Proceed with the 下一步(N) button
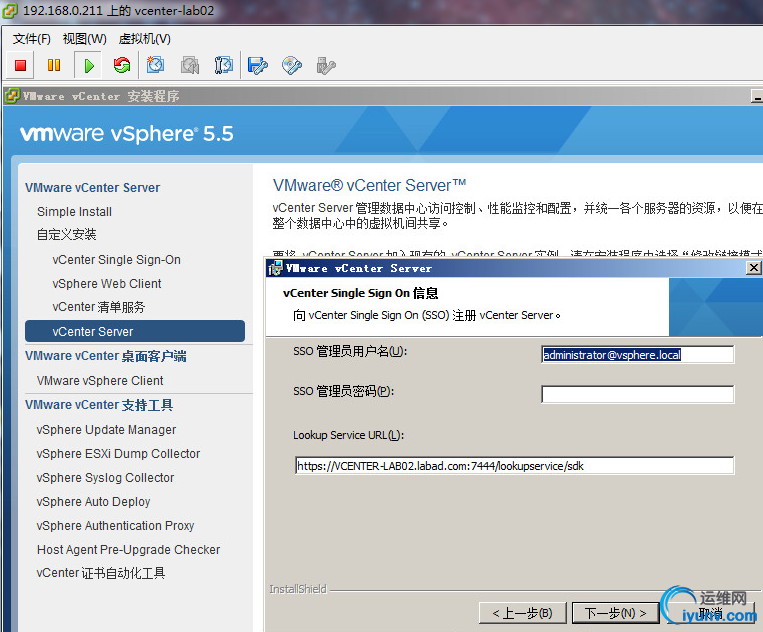 tap(616, 613)
